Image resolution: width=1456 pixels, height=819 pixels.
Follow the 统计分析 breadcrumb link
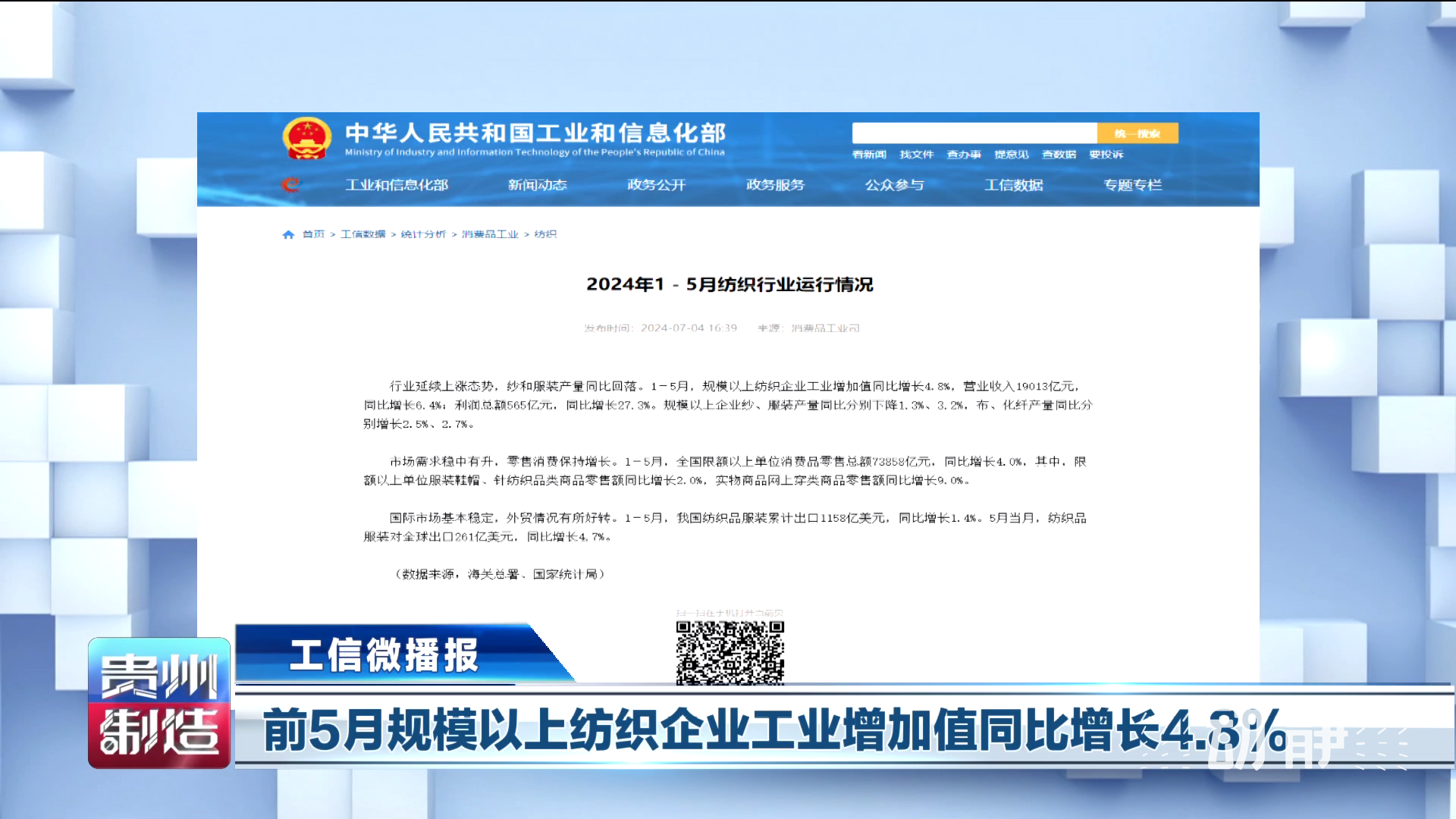pos(423,234)
